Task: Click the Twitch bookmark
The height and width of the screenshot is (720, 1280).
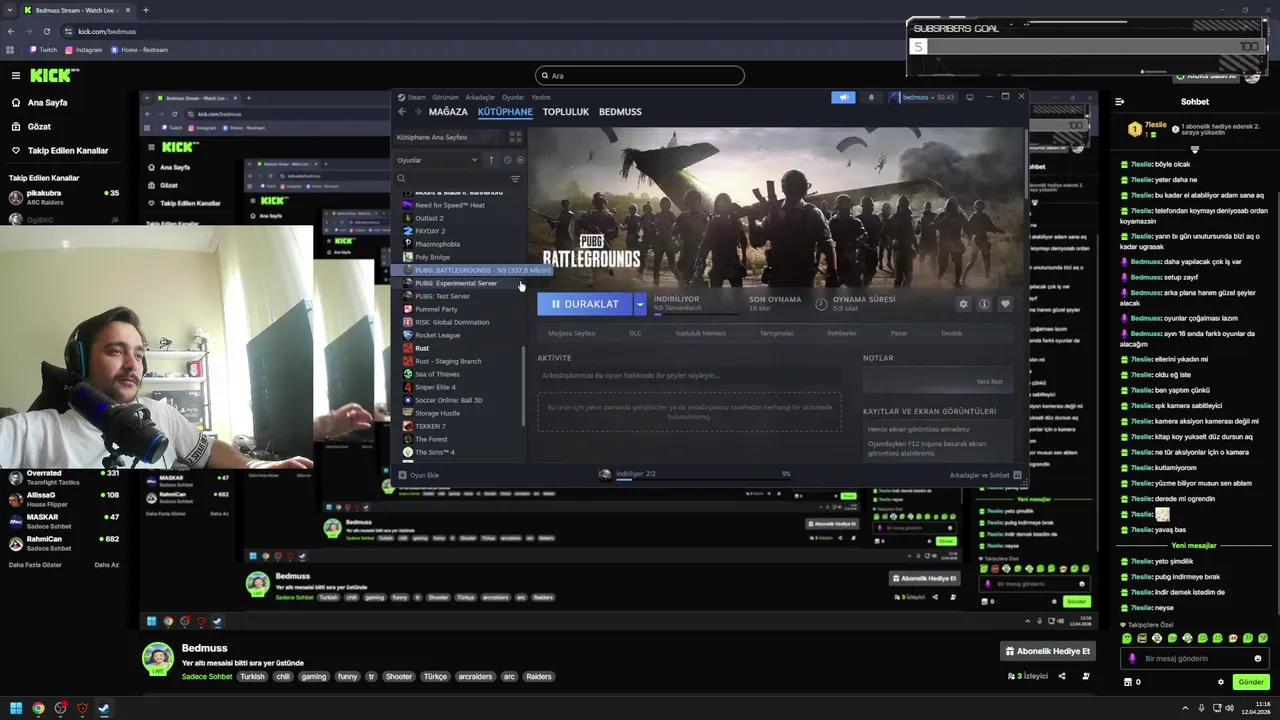Action: [43, 49]
